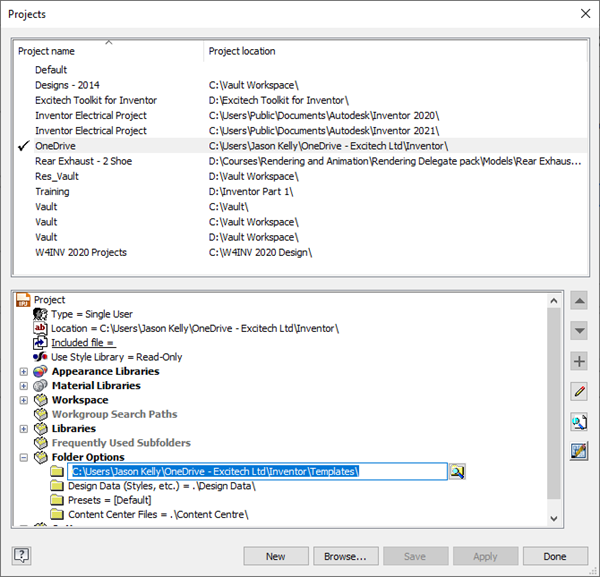Expand the Workspace node
Viewport: 600px width, 577px height.
[24, 400]
